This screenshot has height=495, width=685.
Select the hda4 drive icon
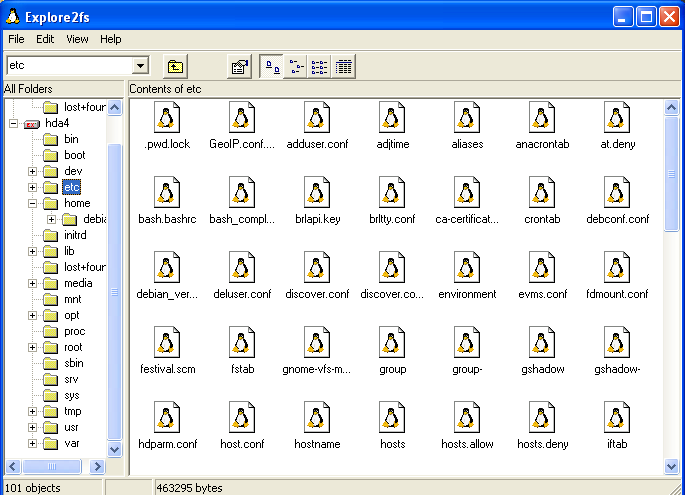pos(31,125)
